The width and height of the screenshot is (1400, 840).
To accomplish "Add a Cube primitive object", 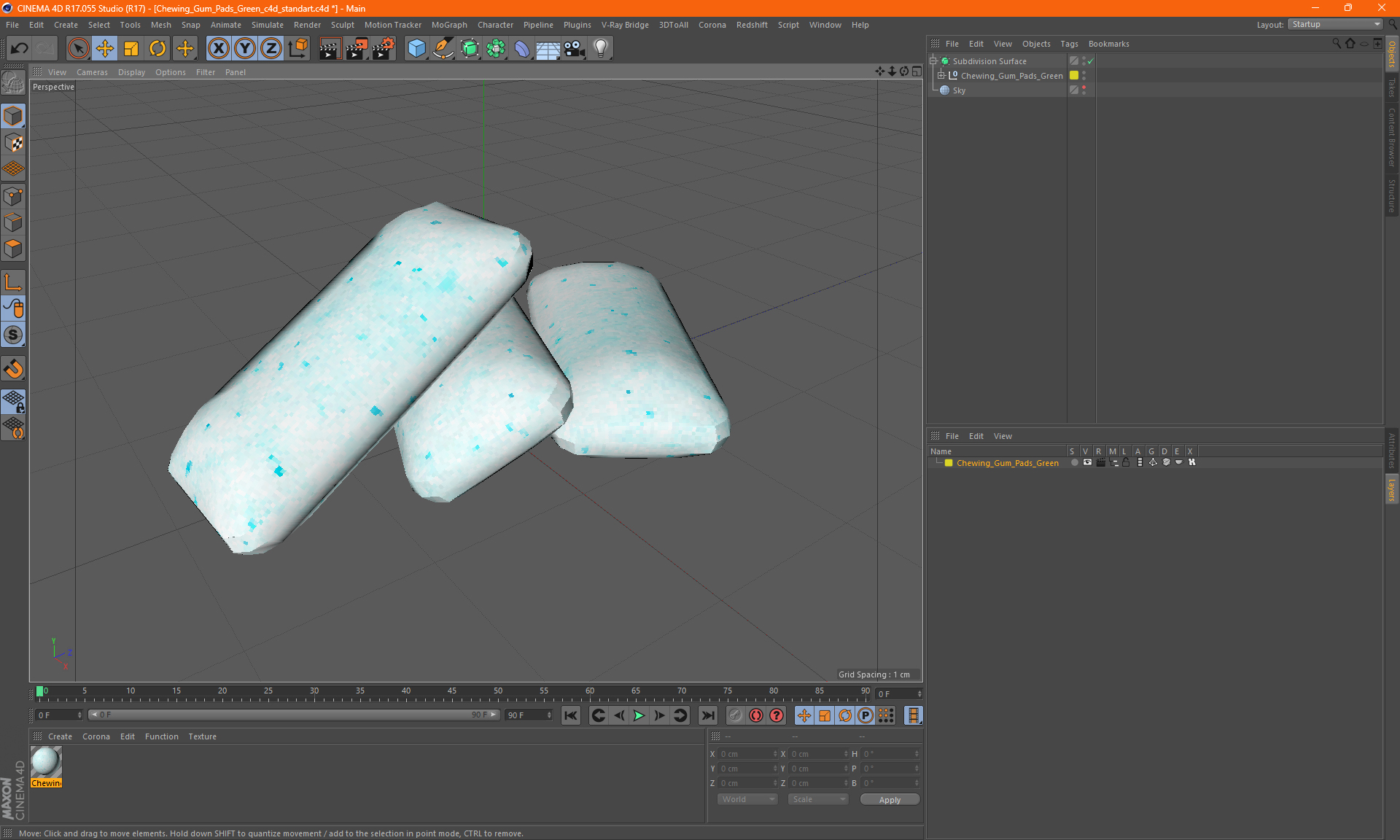I will tap(416, 49).
